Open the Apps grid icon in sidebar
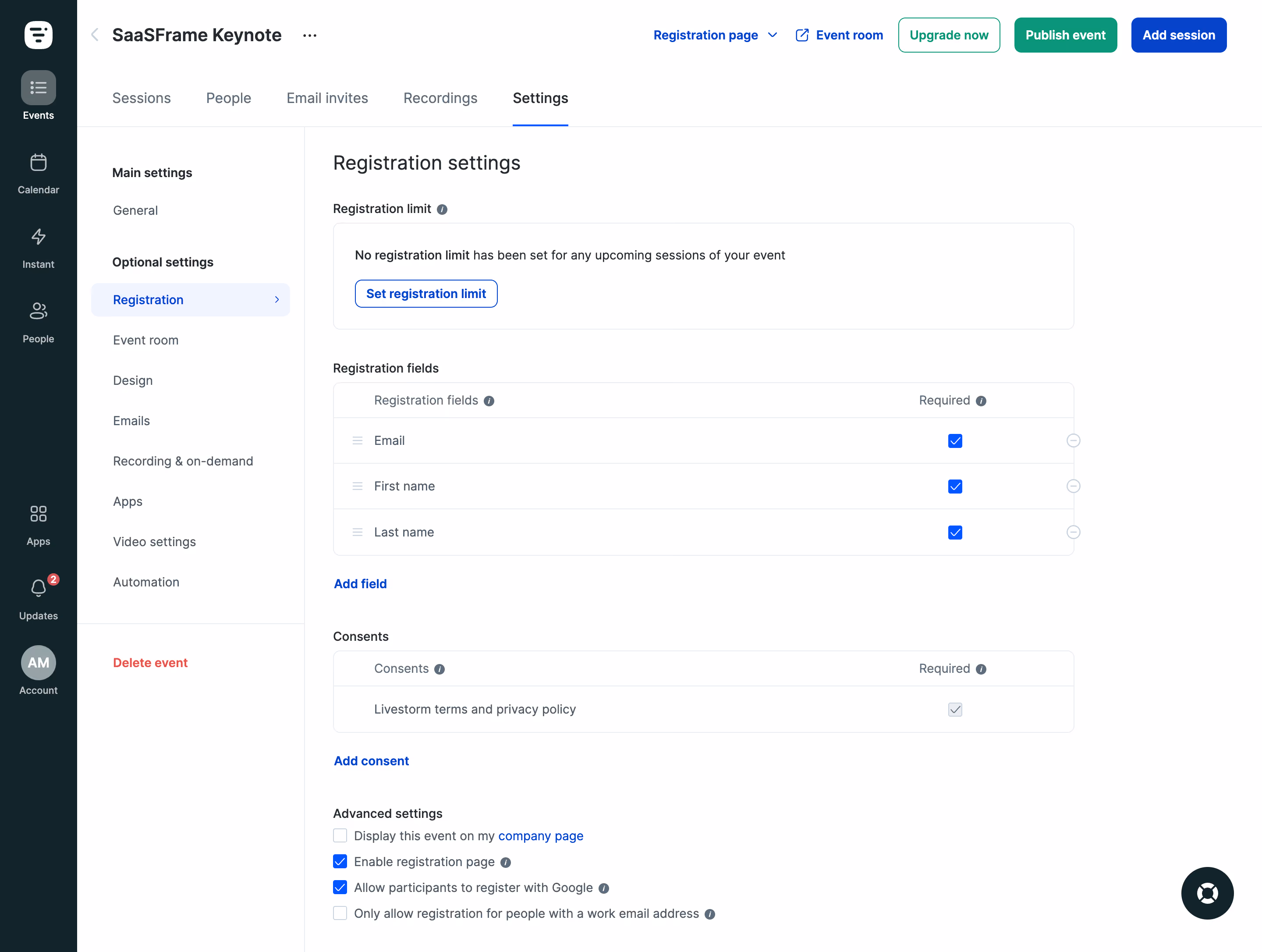 [38, 514]
